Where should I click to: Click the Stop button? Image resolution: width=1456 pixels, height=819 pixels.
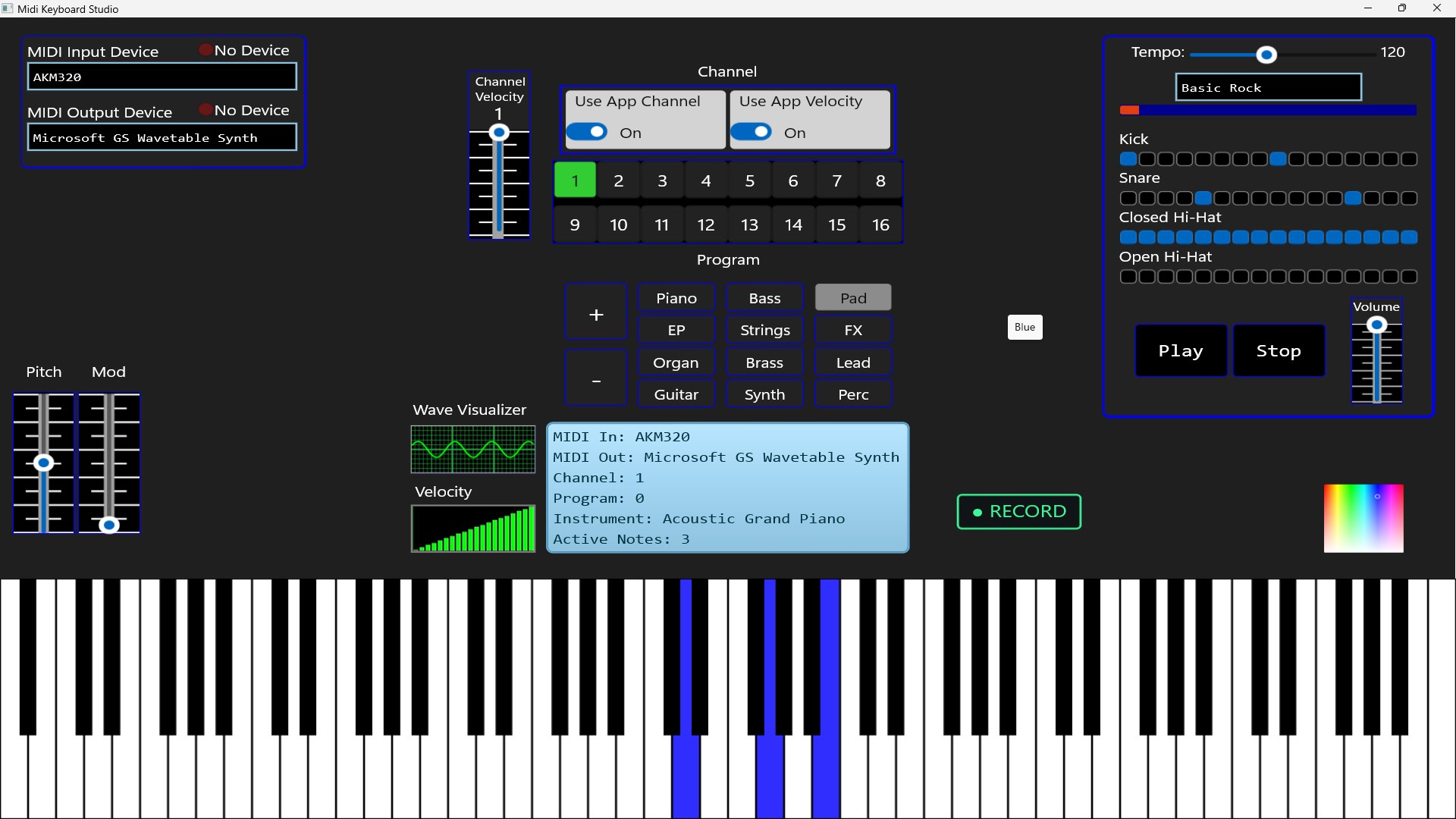[x=1279, y=350]
